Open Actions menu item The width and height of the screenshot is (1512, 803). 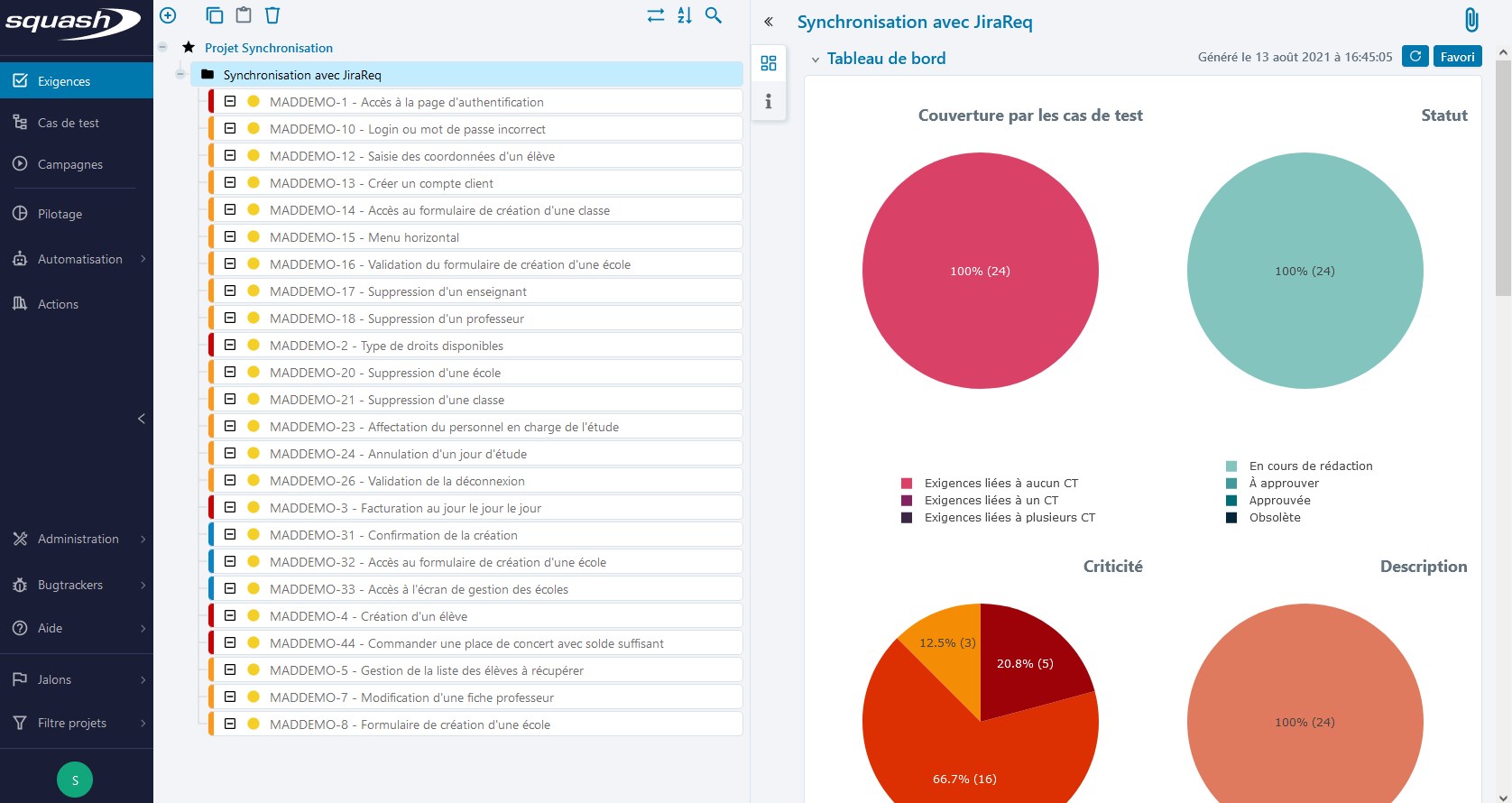[x=77, y=304]
